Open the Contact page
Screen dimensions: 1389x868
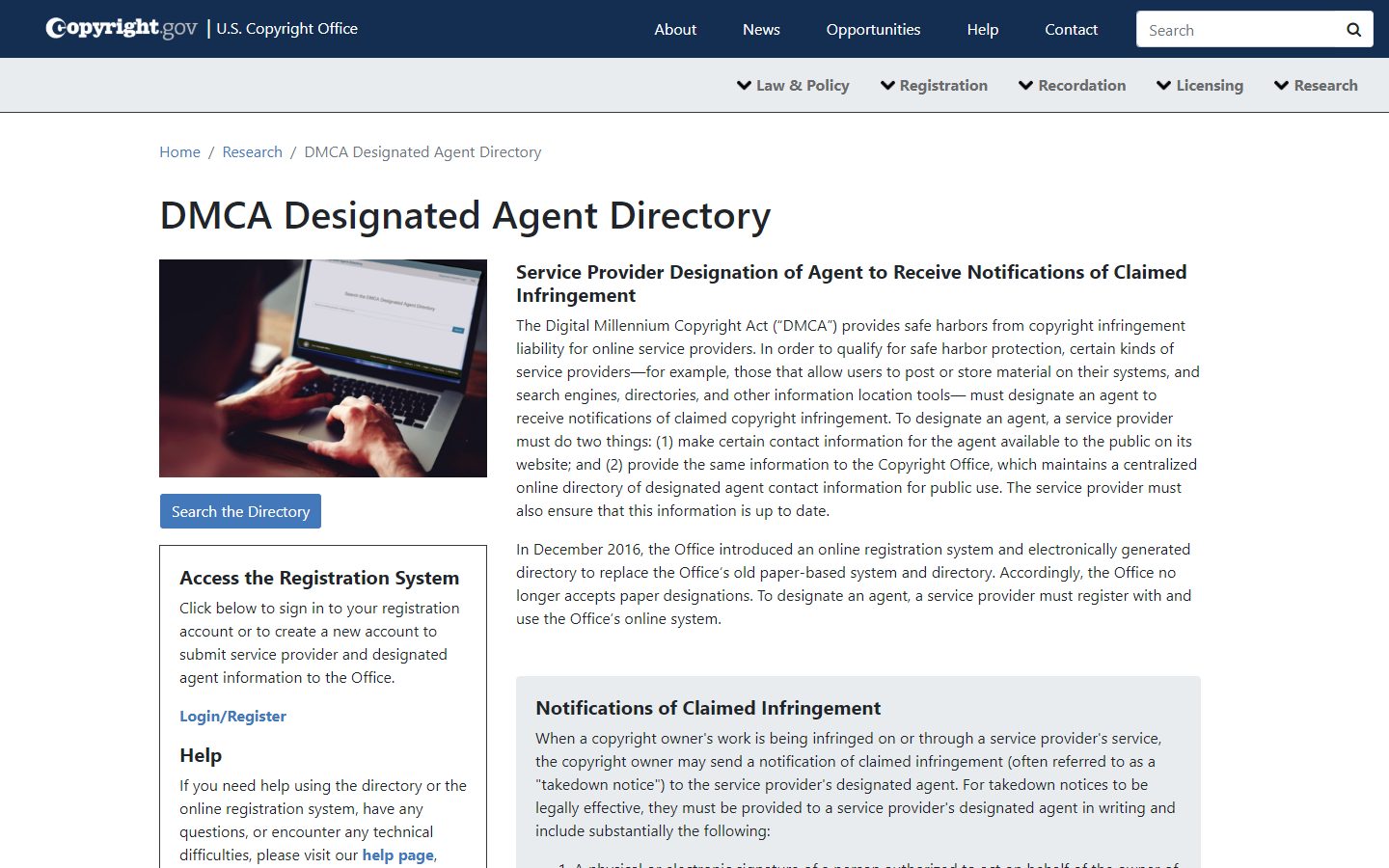click(x=1071, y=29)
